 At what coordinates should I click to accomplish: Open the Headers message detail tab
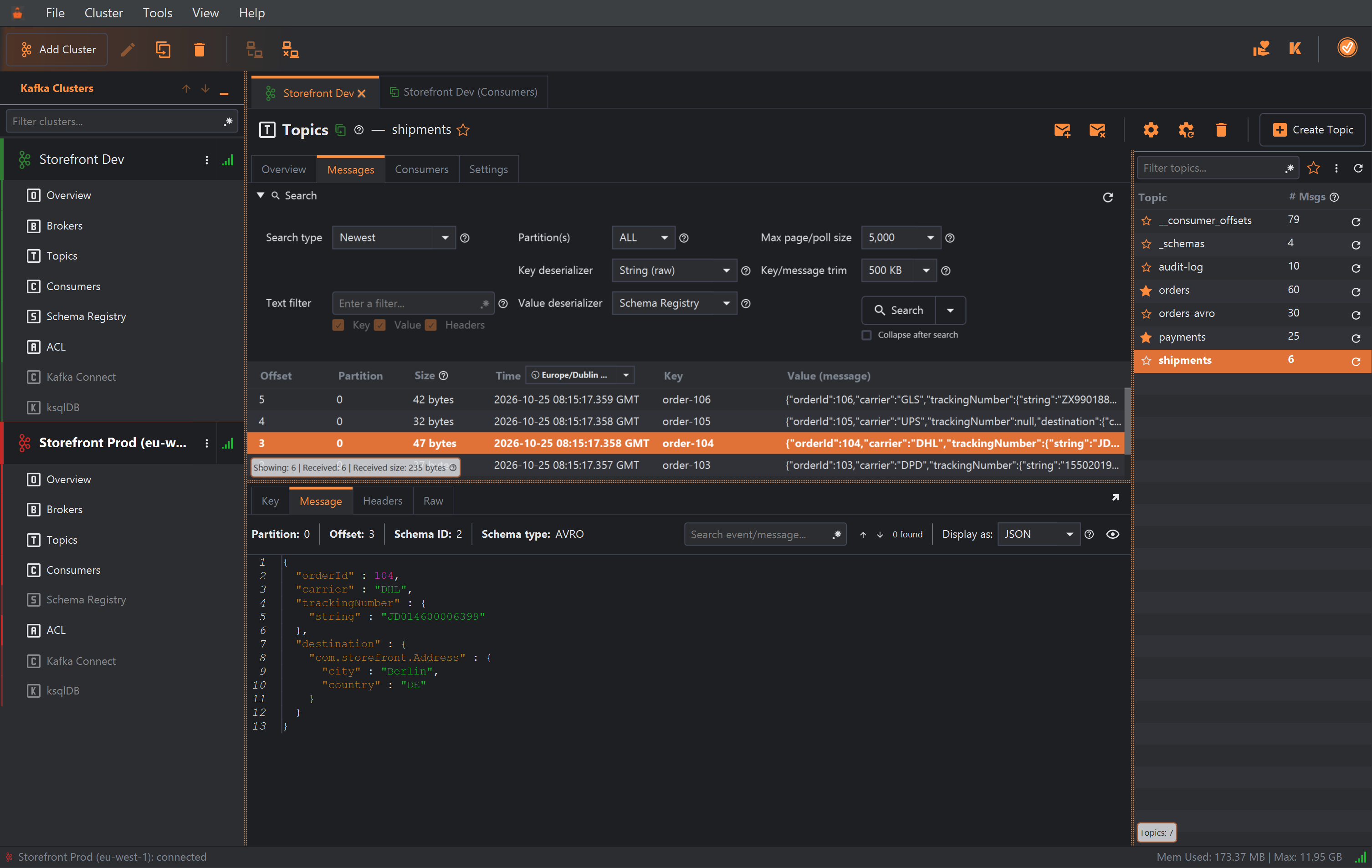pos(382,500)
